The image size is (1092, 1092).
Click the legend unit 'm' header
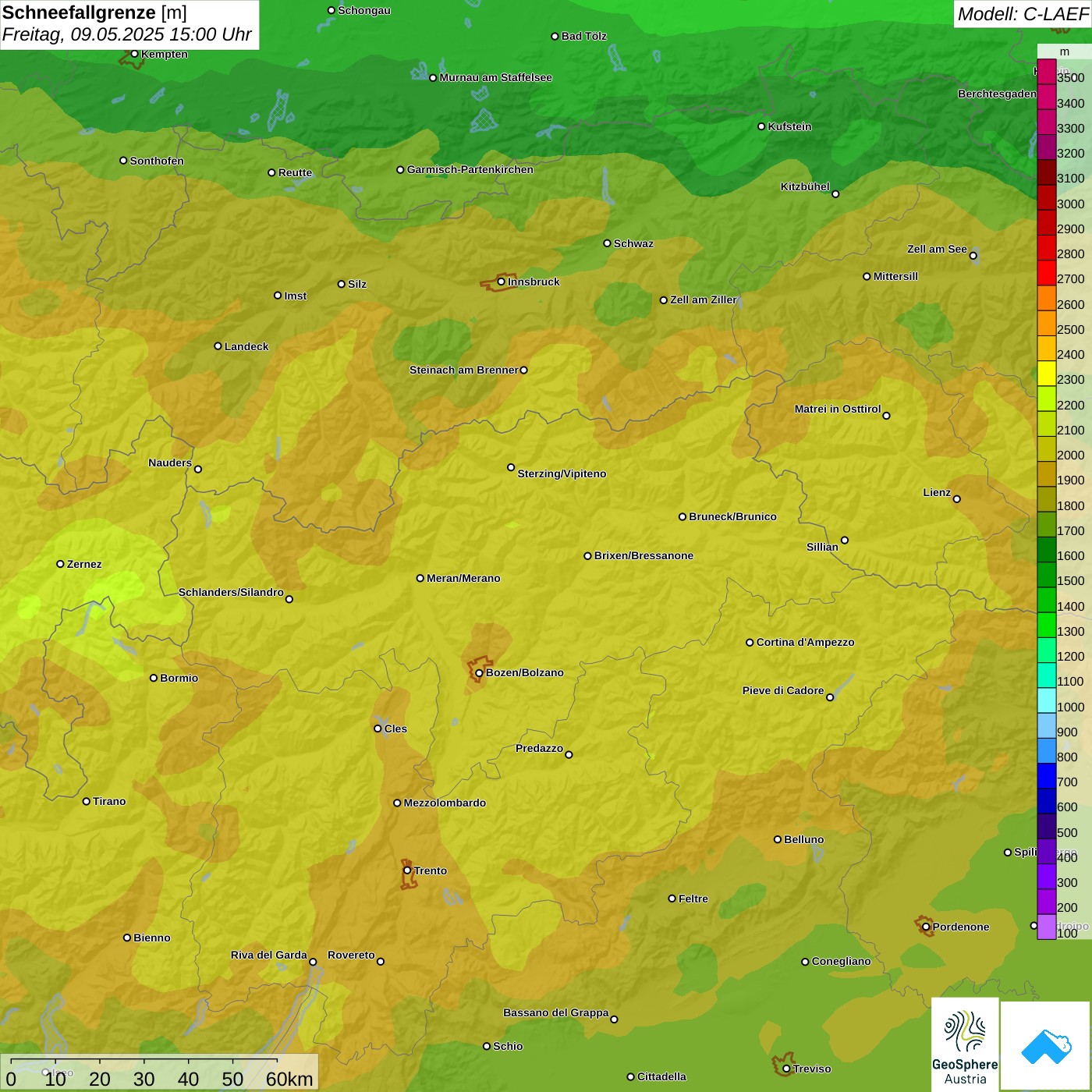click(x=1064, y=51)
